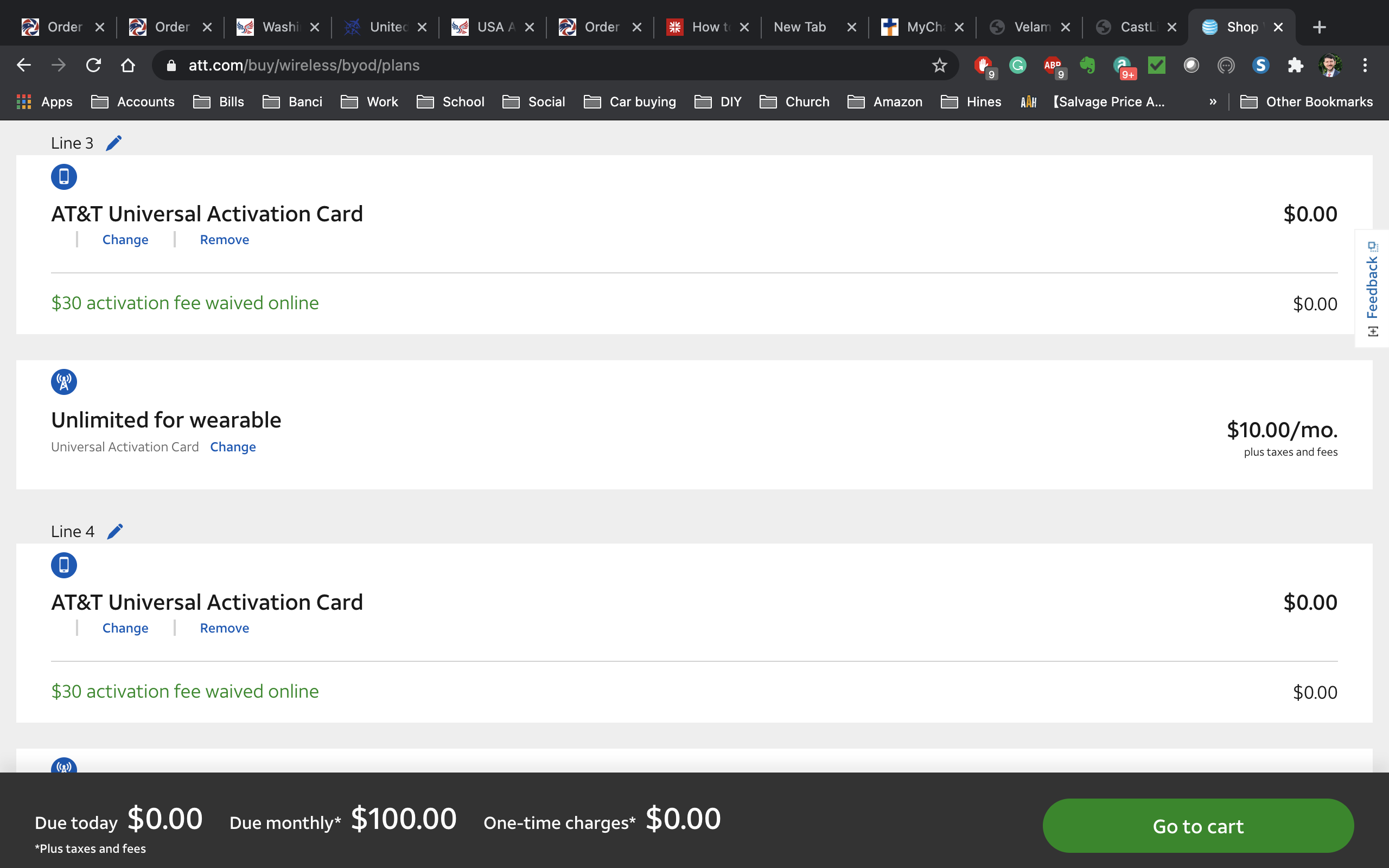Open the Car buying bookmarks folder

pos(630,101)
